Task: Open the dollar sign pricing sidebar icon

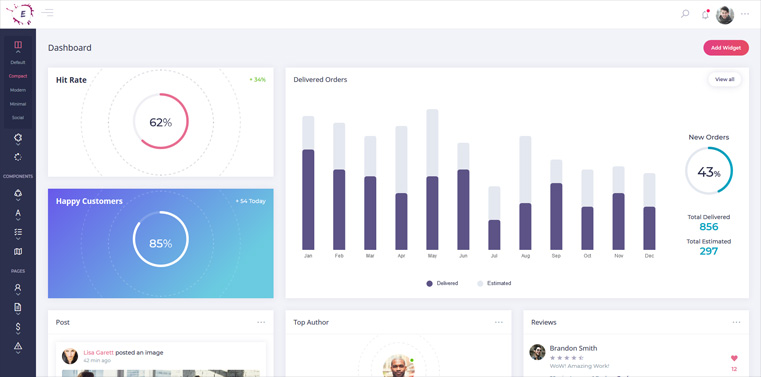Action: [18, 327]
